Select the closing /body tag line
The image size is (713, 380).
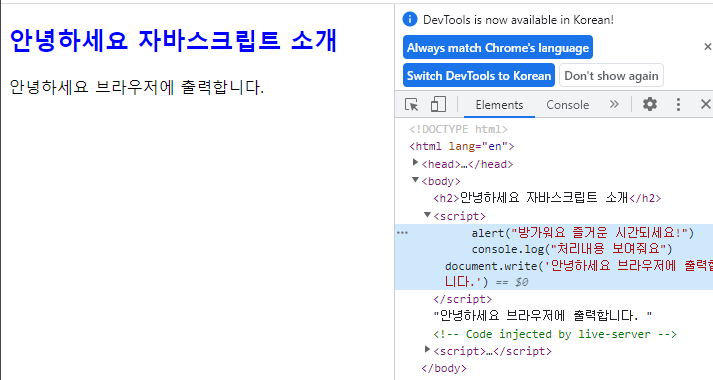click(x=444, y=368)
